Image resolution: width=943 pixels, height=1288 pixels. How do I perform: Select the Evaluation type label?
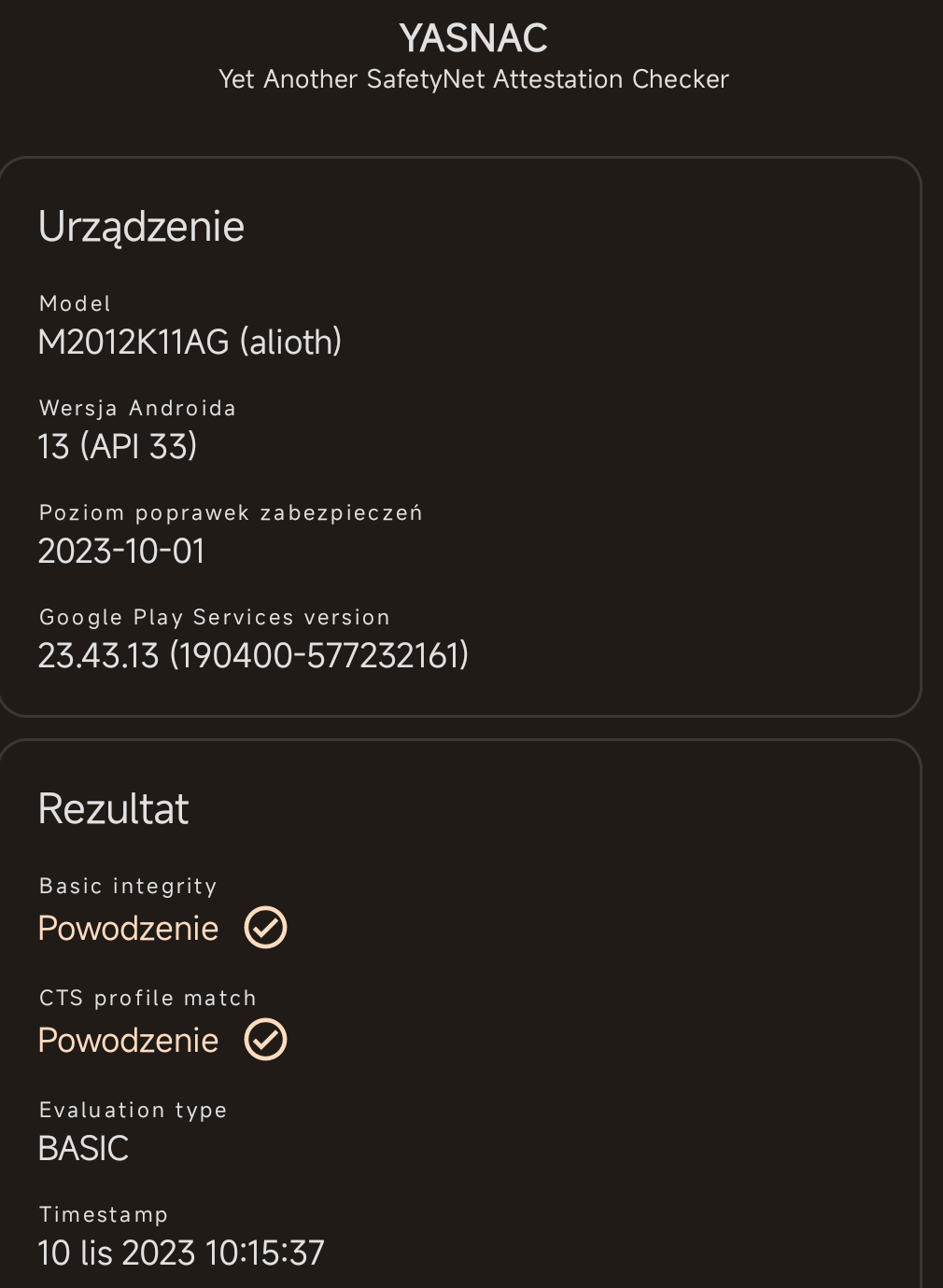pos(134,1110)
